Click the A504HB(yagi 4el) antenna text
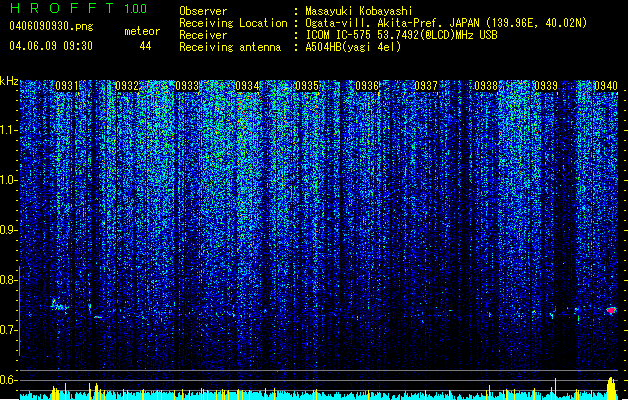This screenshot has width=629, height=400. click(353, 47)
